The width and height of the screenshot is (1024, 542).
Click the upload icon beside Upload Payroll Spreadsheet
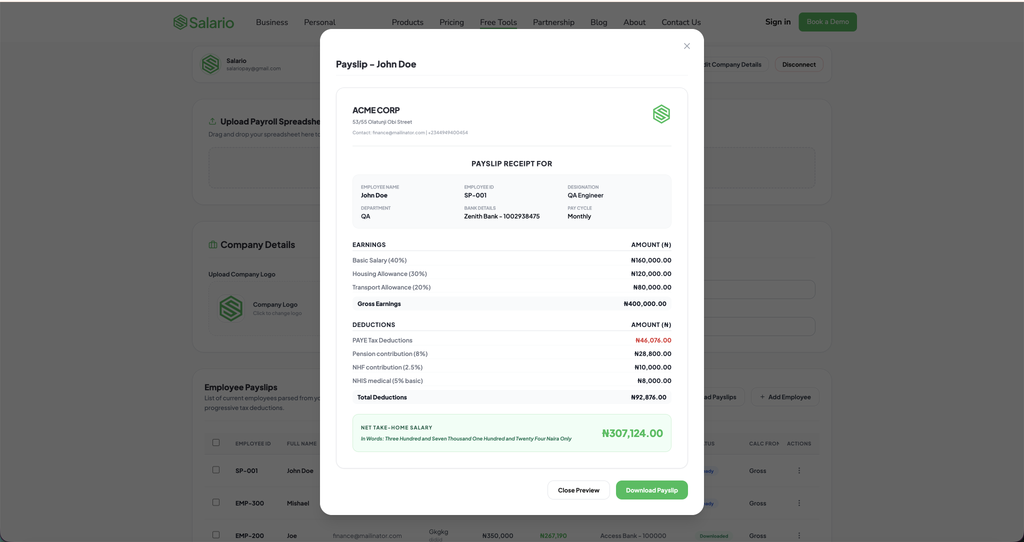pyautogui.click(x=212, y=121)
